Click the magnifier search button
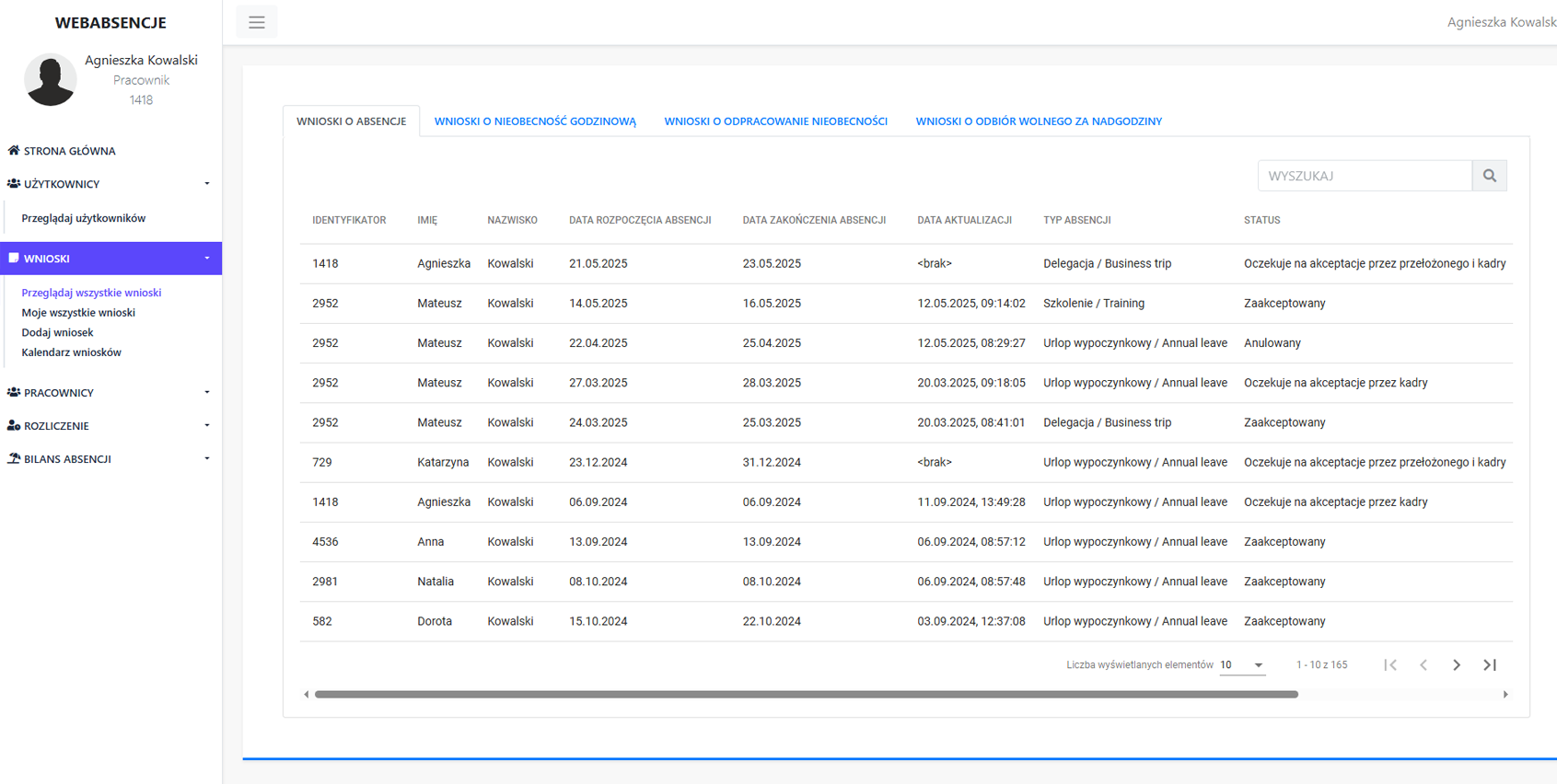This screenshot has height=784, width=1557. pos(1489,176)
